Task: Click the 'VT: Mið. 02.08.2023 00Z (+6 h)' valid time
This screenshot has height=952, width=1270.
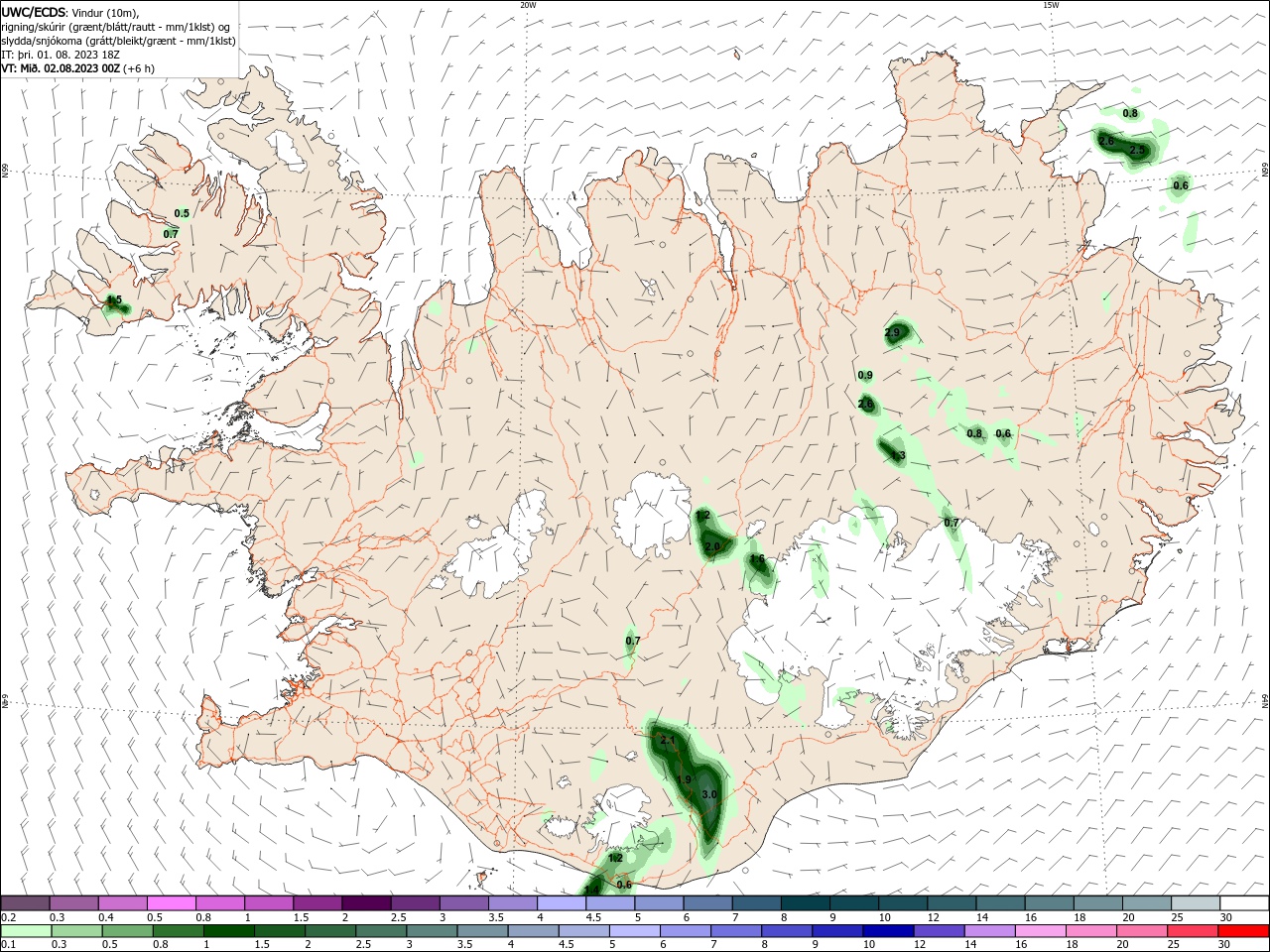Action: click(77, 68)
